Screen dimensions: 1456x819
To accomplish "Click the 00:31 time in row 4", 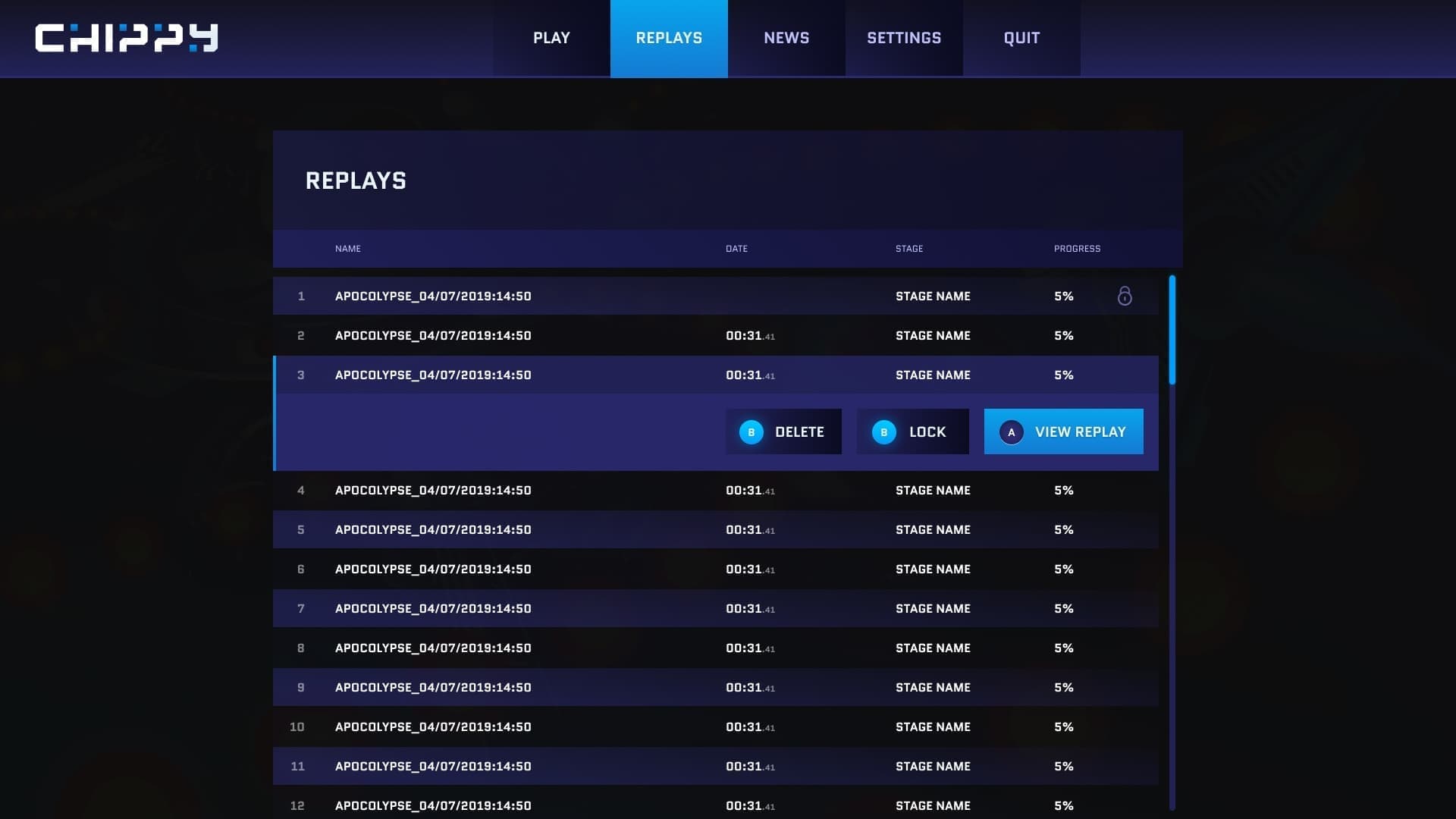I will (x=750, y=490).
